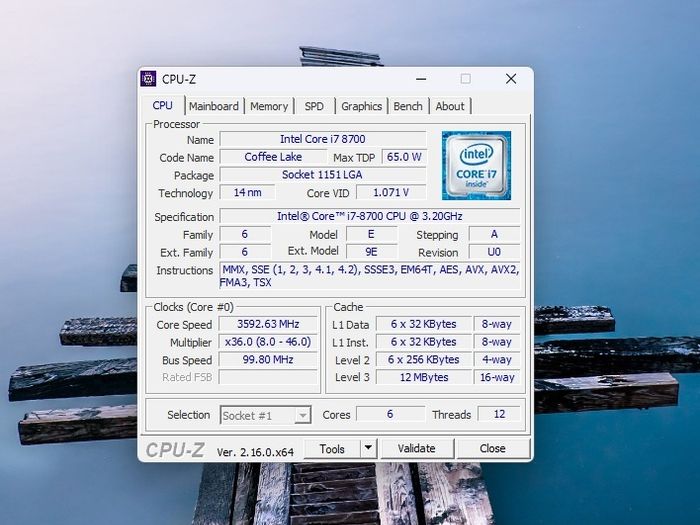The image size is (700, 525).
Task: Click the Cores value 6
Action: tap(390, 414)
